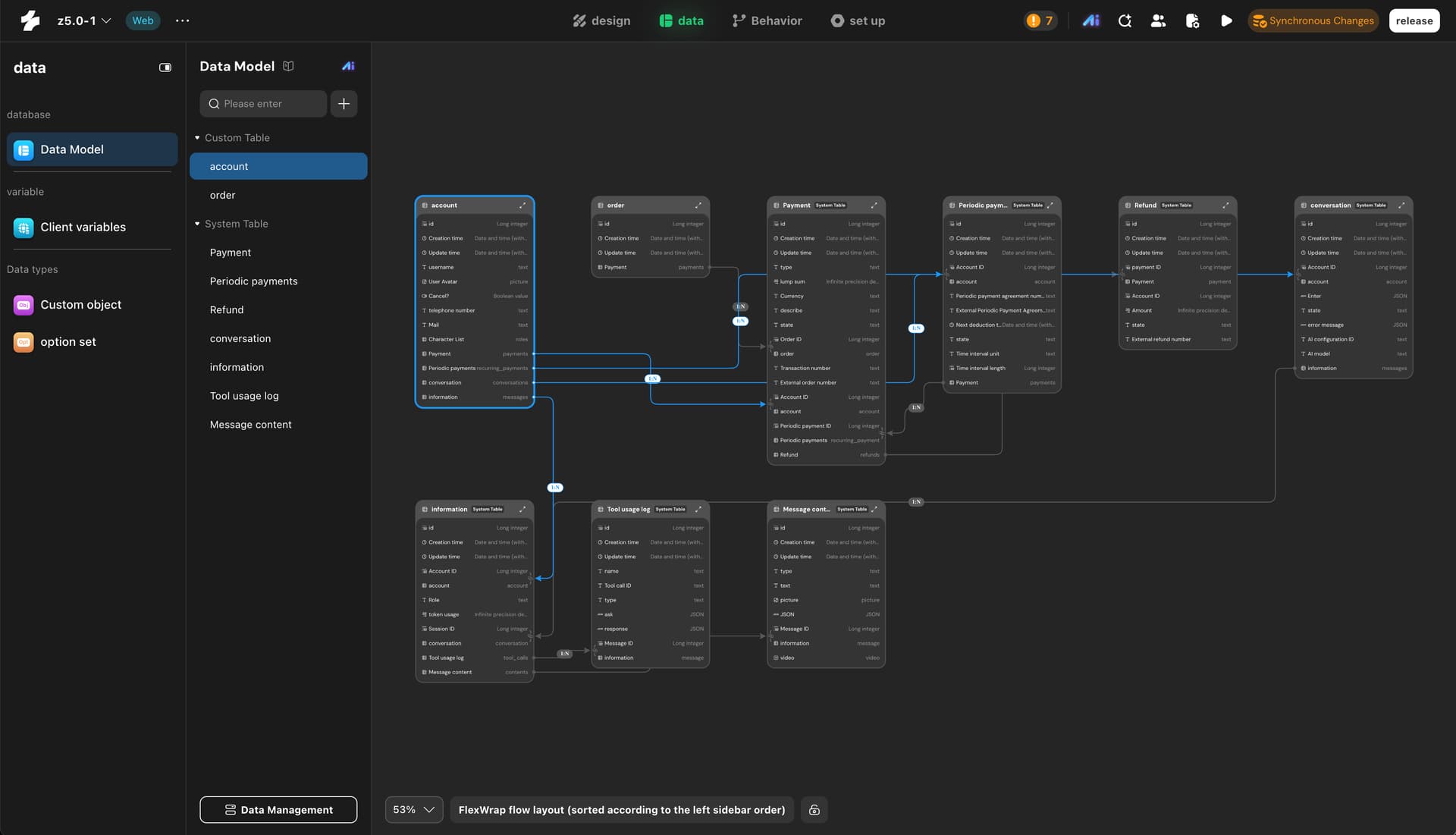This screenshot has height=835, width=1456.
Task: Toggle the data sidebar collapse icon
Action: click(x=165, y=67)
